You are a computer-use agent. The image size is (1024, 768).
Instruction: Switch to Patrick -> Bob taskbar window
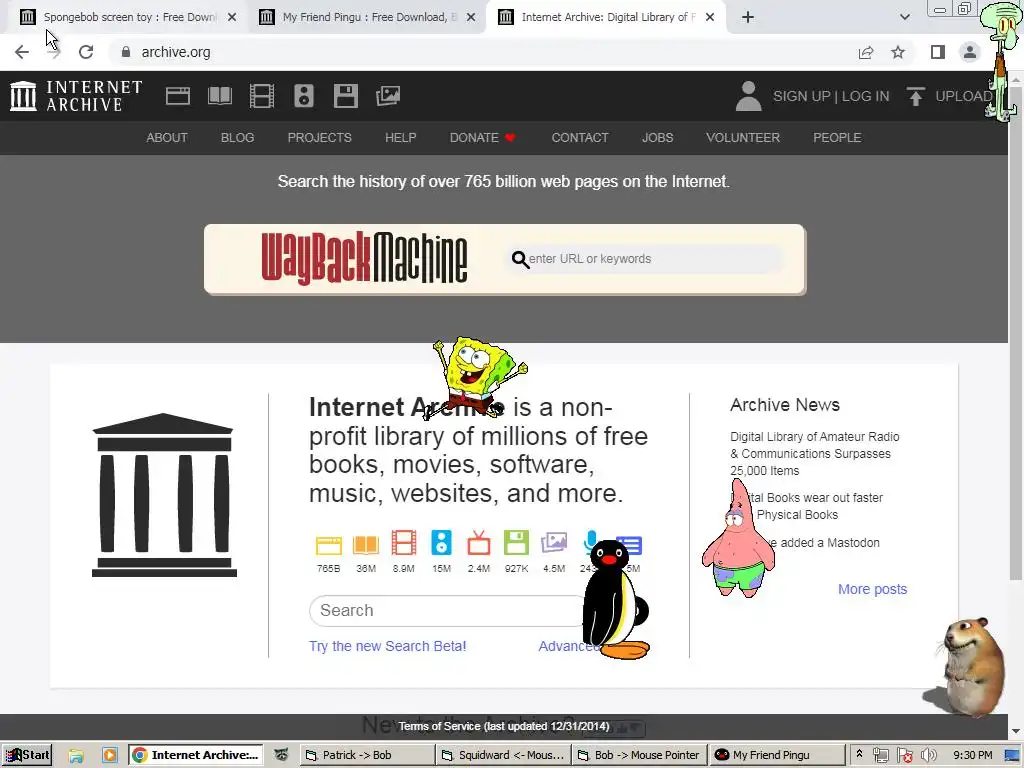(368, 755)
